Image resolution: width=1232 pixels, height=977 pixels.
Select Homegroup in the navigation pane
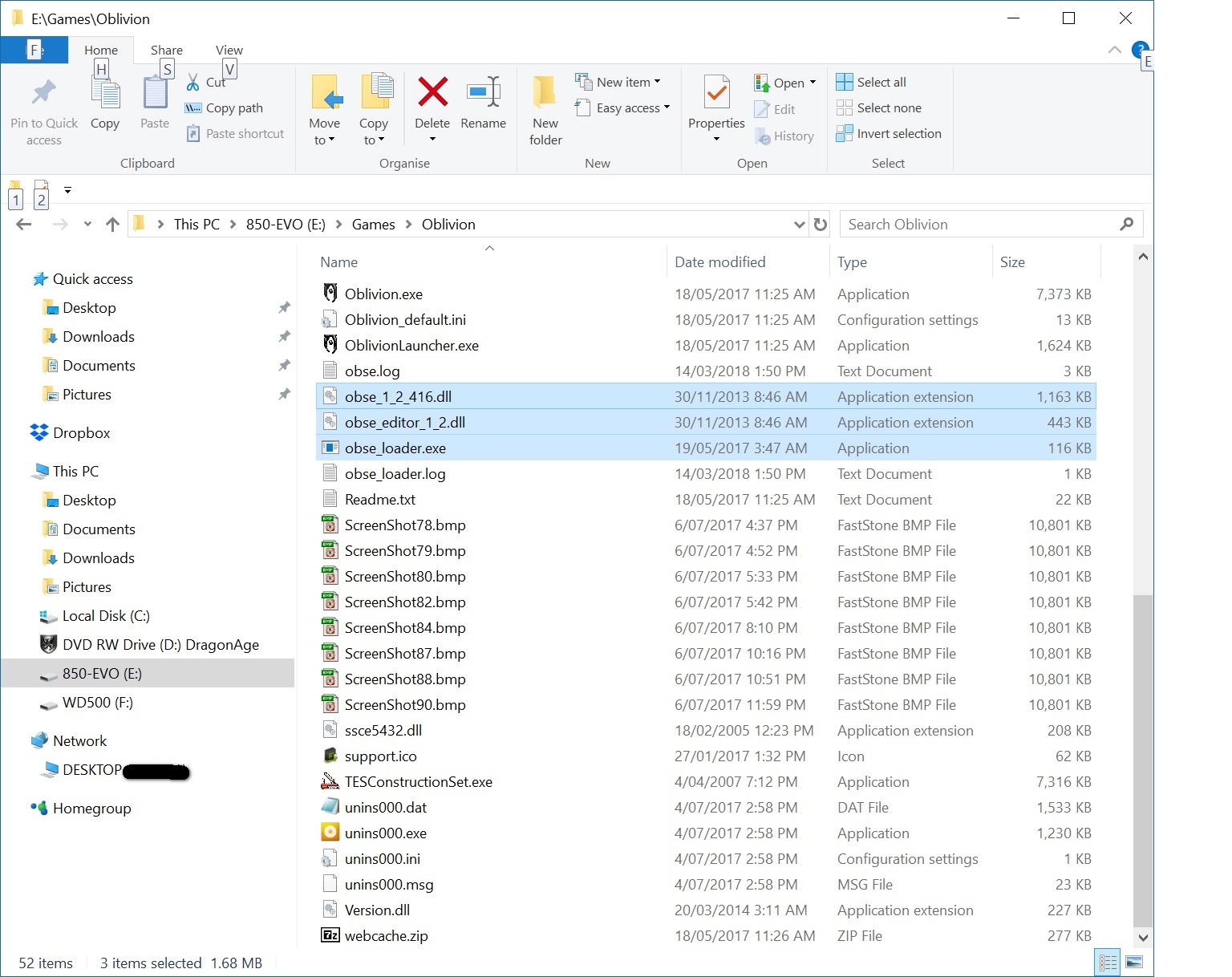[x=91, y=808]
